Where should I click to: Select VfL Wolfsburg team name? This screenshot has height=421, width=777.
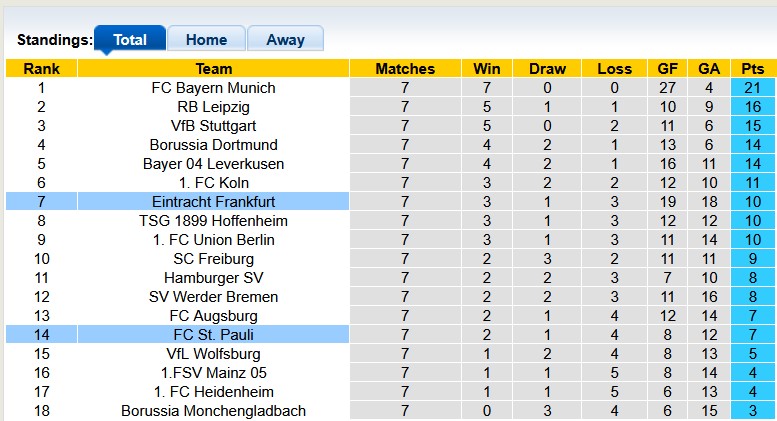pyautogui.click(x=213, y=354)
